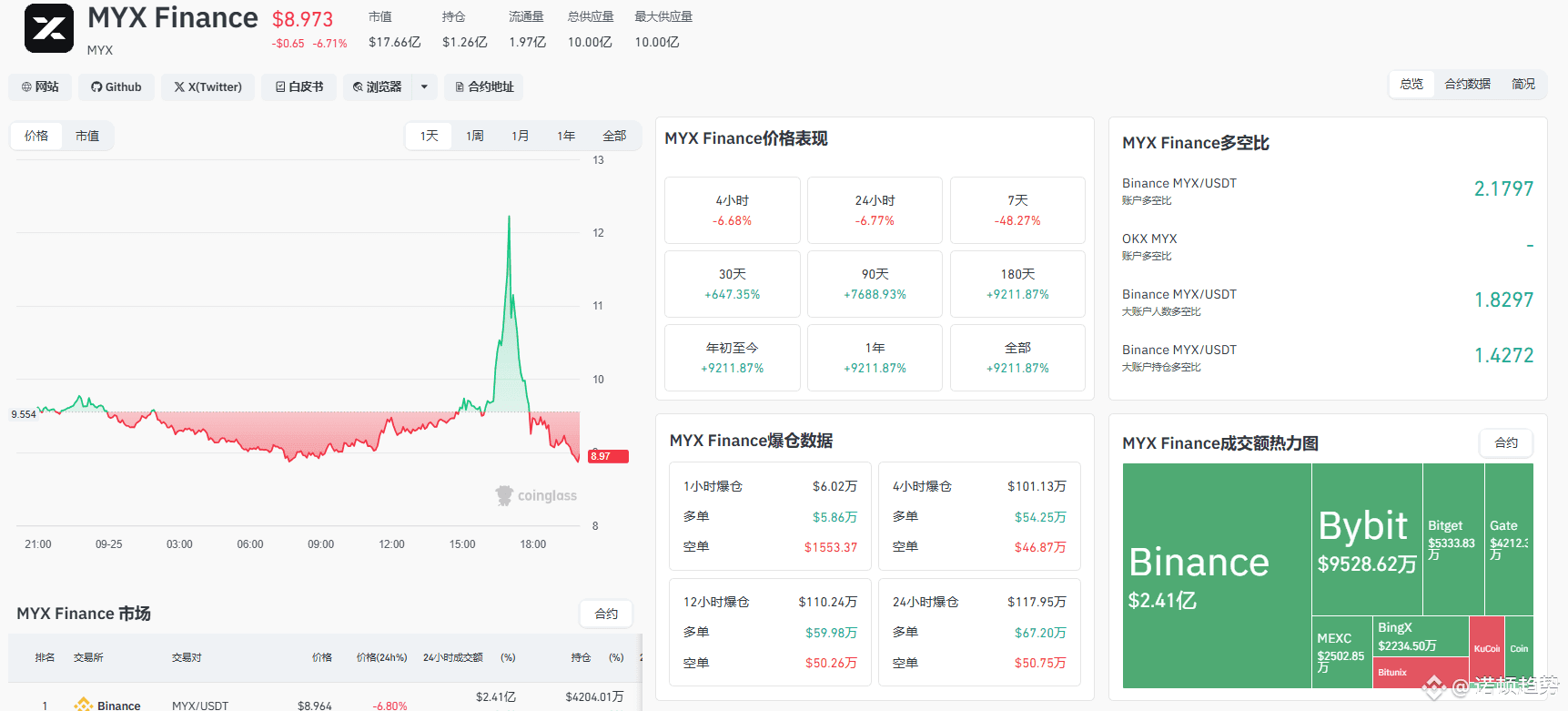
Task: Click the 12小时爆仓 $110.24万 value
Action: click(x=828, y=602)
